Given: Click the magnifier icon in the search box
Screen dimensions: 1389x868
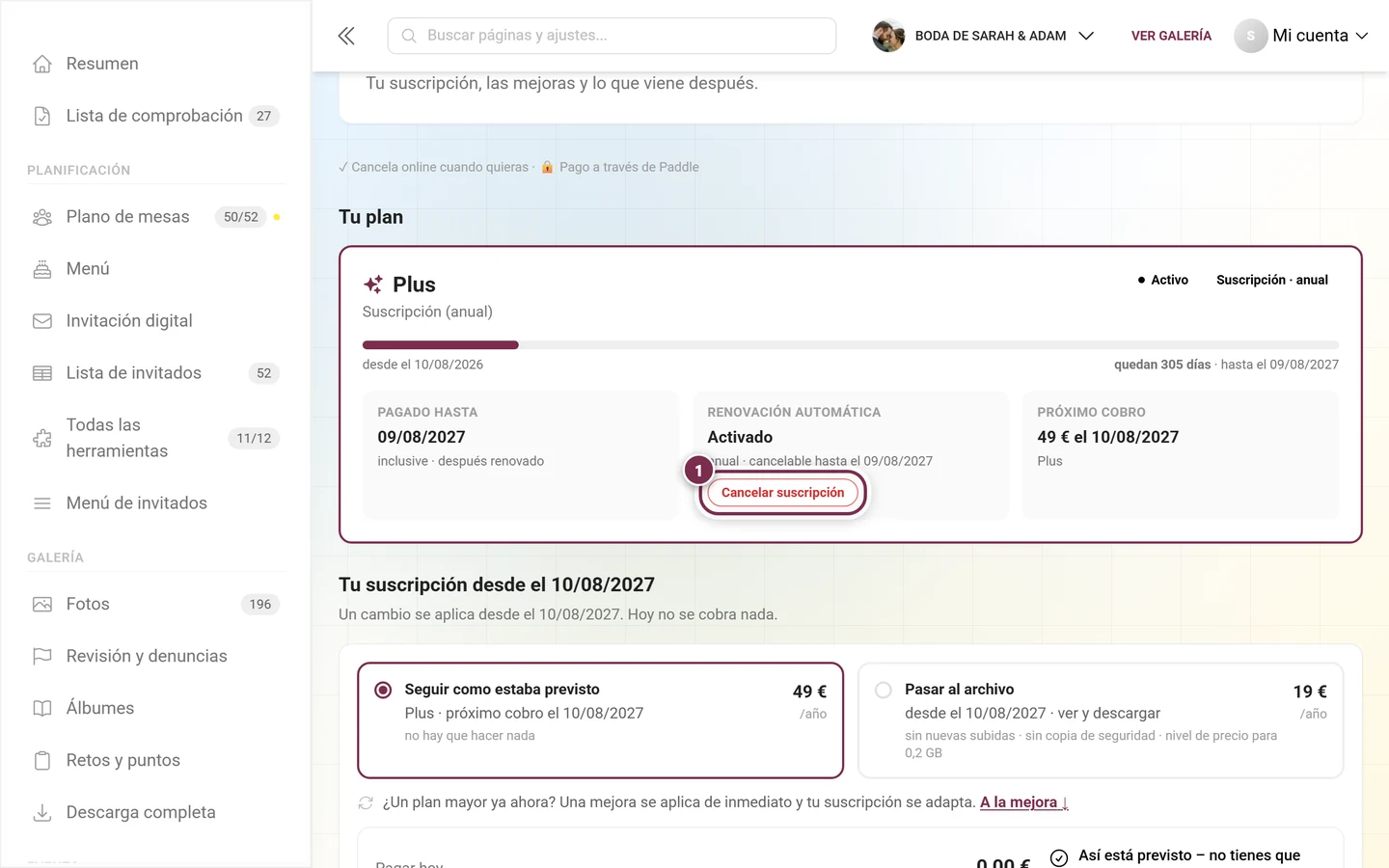Looking at the screenshot, I should pyautogui.click(x=409, y=36).
